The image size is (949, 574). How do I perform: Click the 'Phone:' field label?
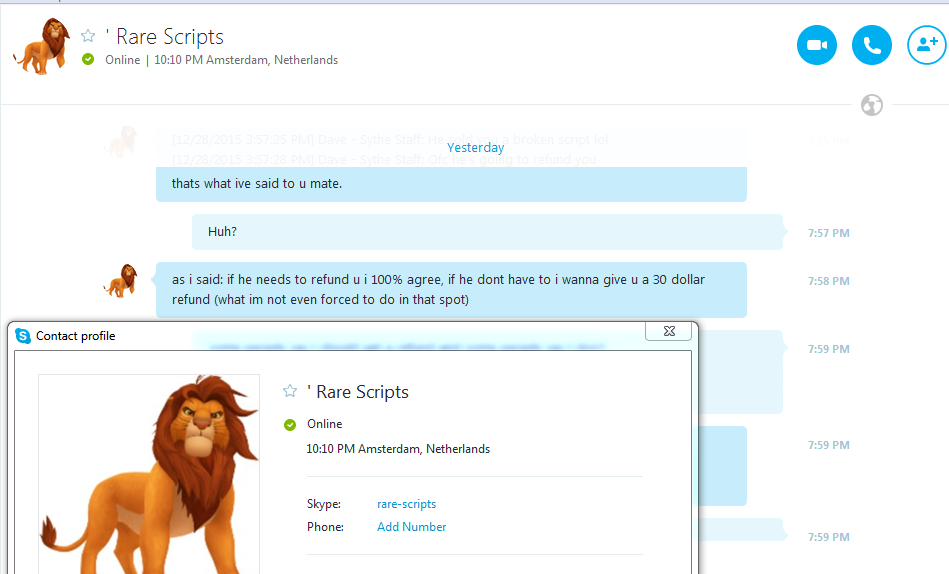pyautogui.click(x=325, y=527)
